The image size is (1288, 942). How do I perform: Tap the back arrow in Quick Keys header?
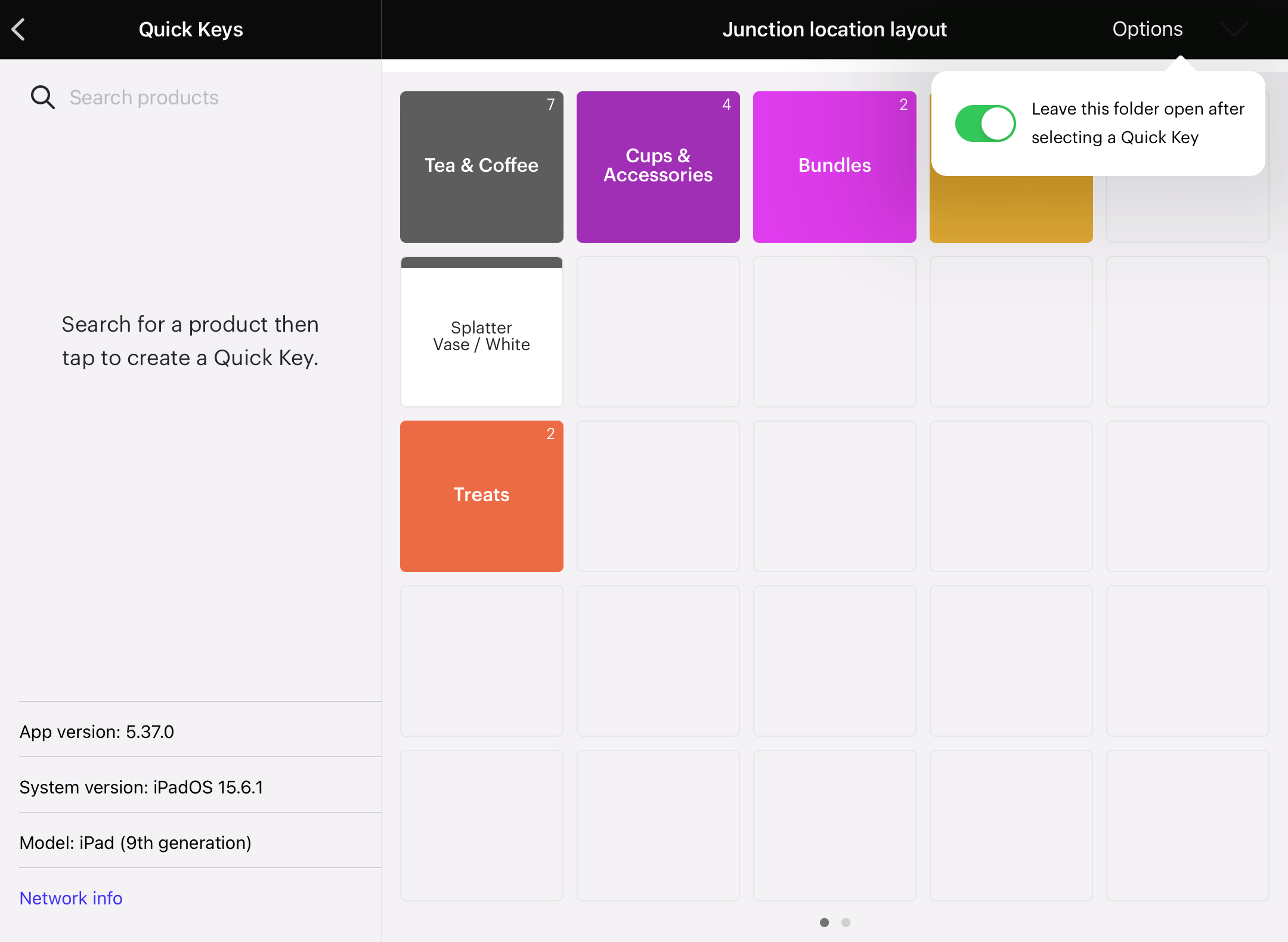19,29
